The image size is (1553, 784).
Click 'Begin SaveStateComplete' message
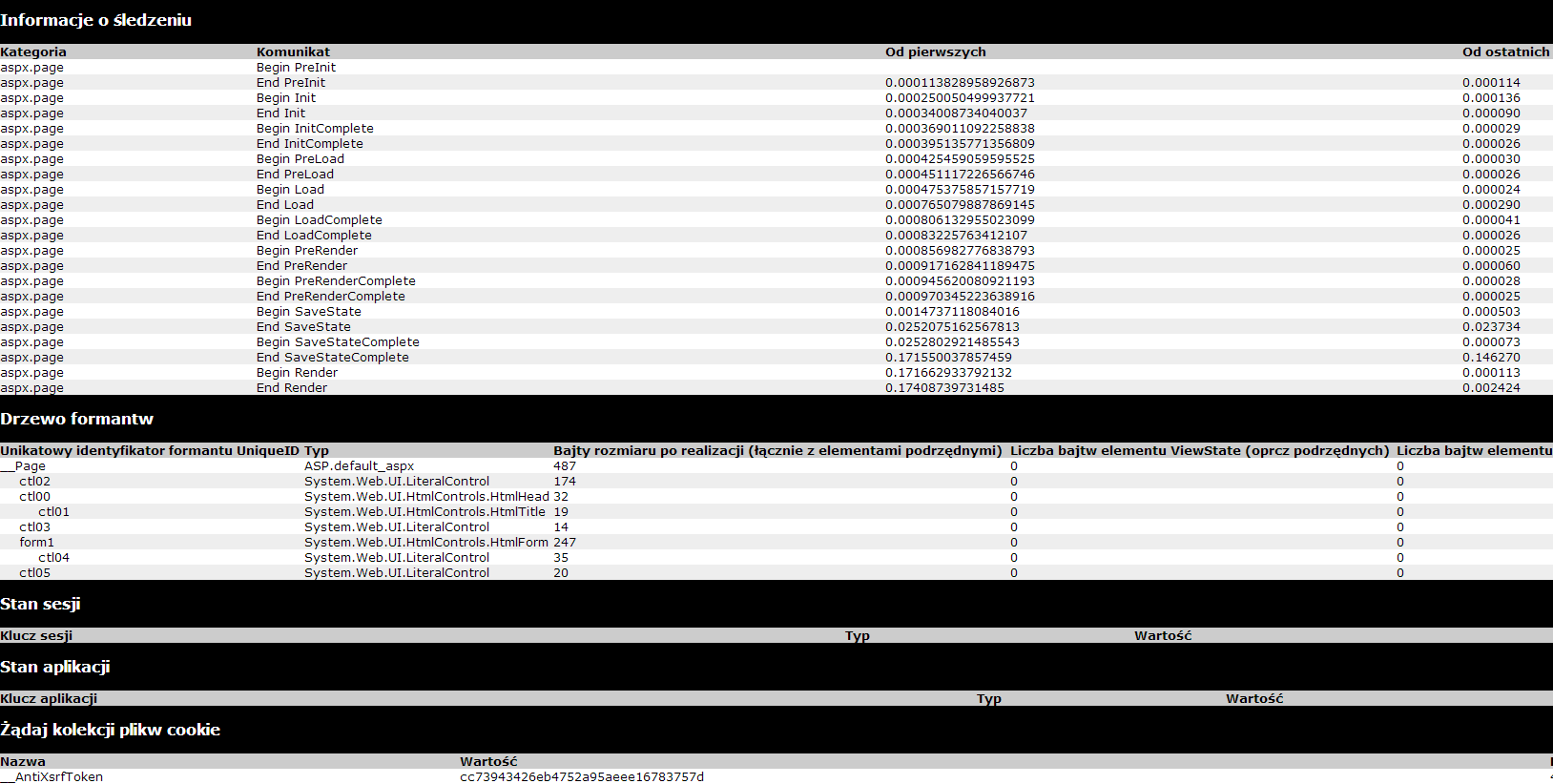(x=338, y=342)
